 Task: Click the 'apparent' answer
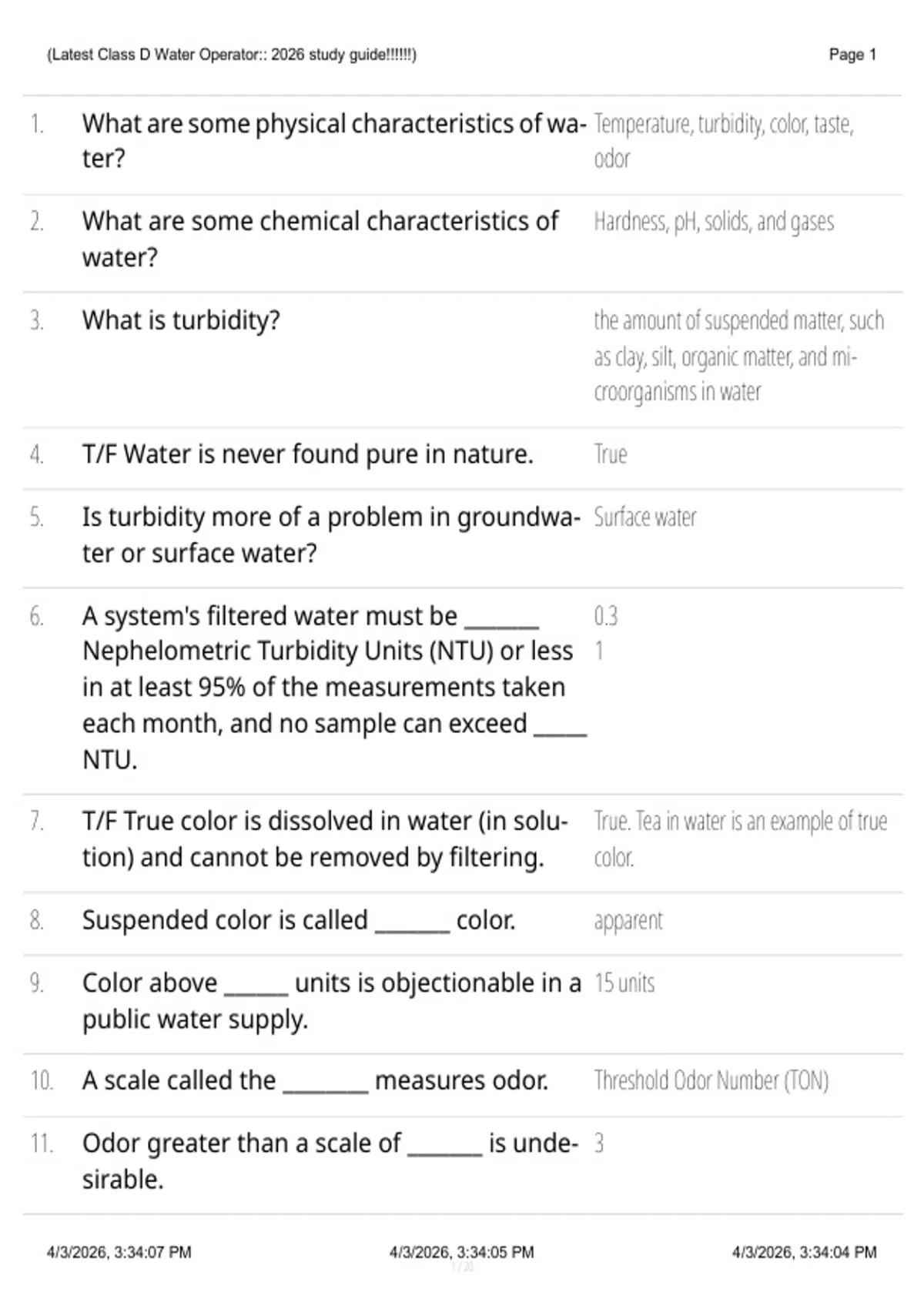point(628,921)
